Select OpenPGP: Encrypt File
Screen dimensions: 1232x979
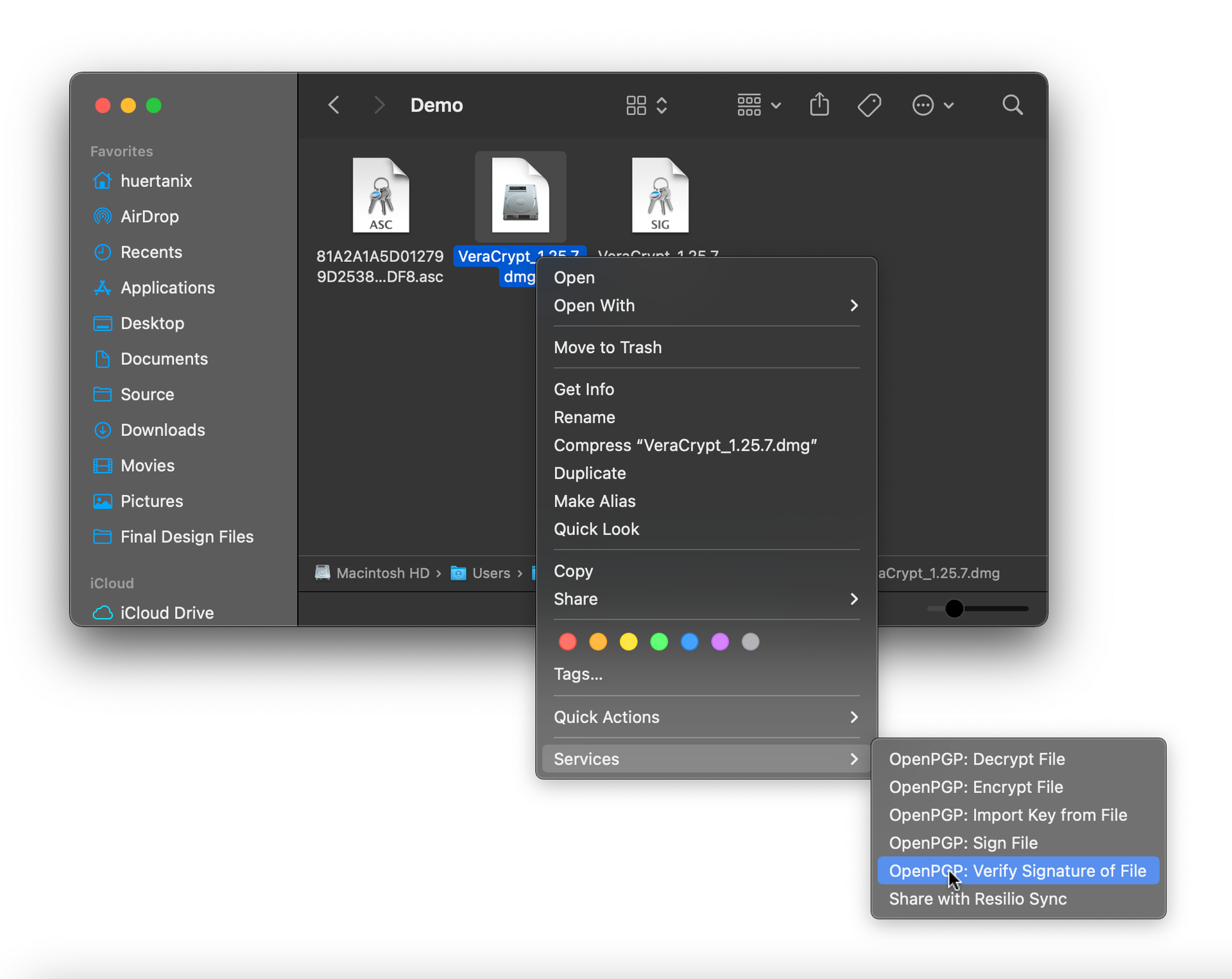pos(1018,787)
